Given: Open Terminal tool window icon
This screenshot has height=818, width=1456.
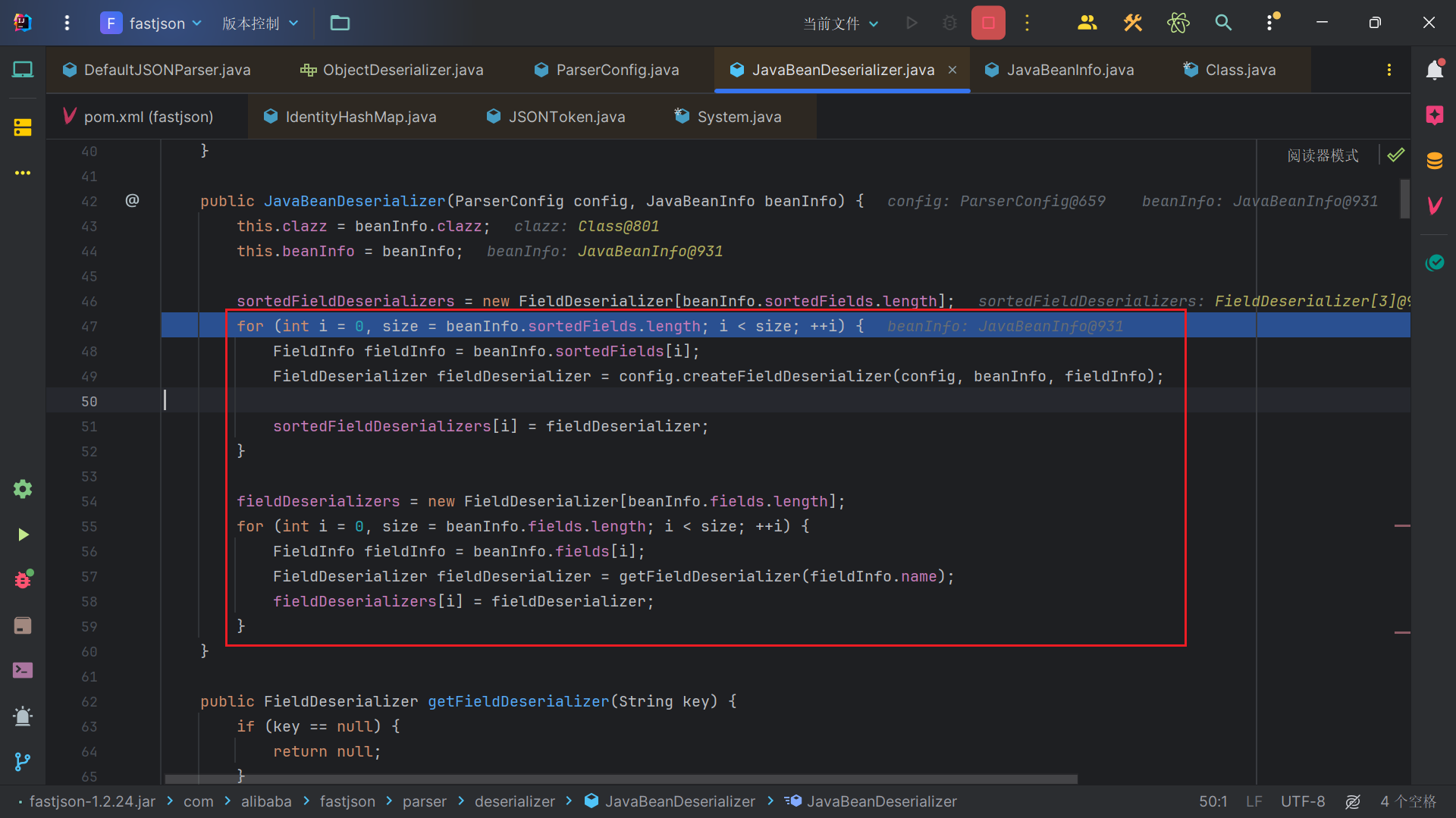Looking at the screenshot, I should click(x=23, y=670).
